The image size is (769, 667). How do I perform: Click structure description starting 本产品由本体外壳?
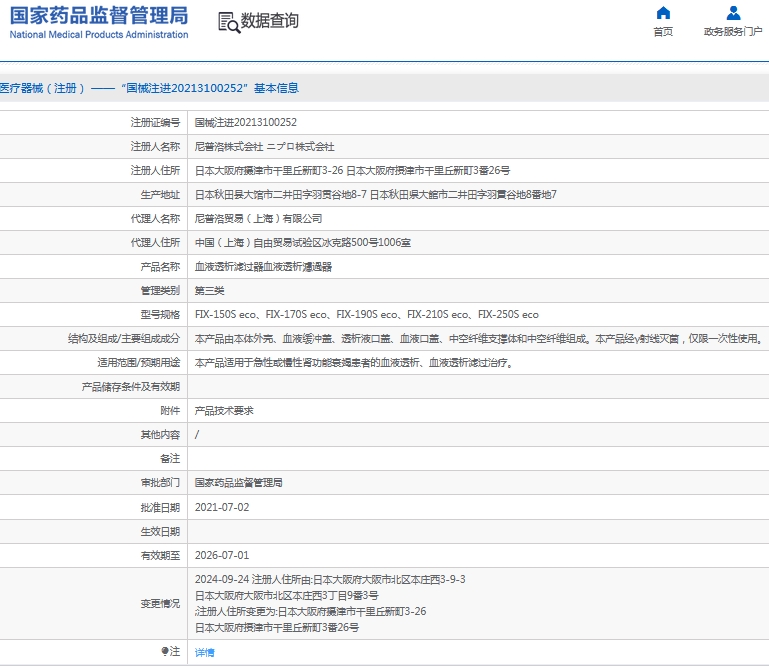[479, 339]
